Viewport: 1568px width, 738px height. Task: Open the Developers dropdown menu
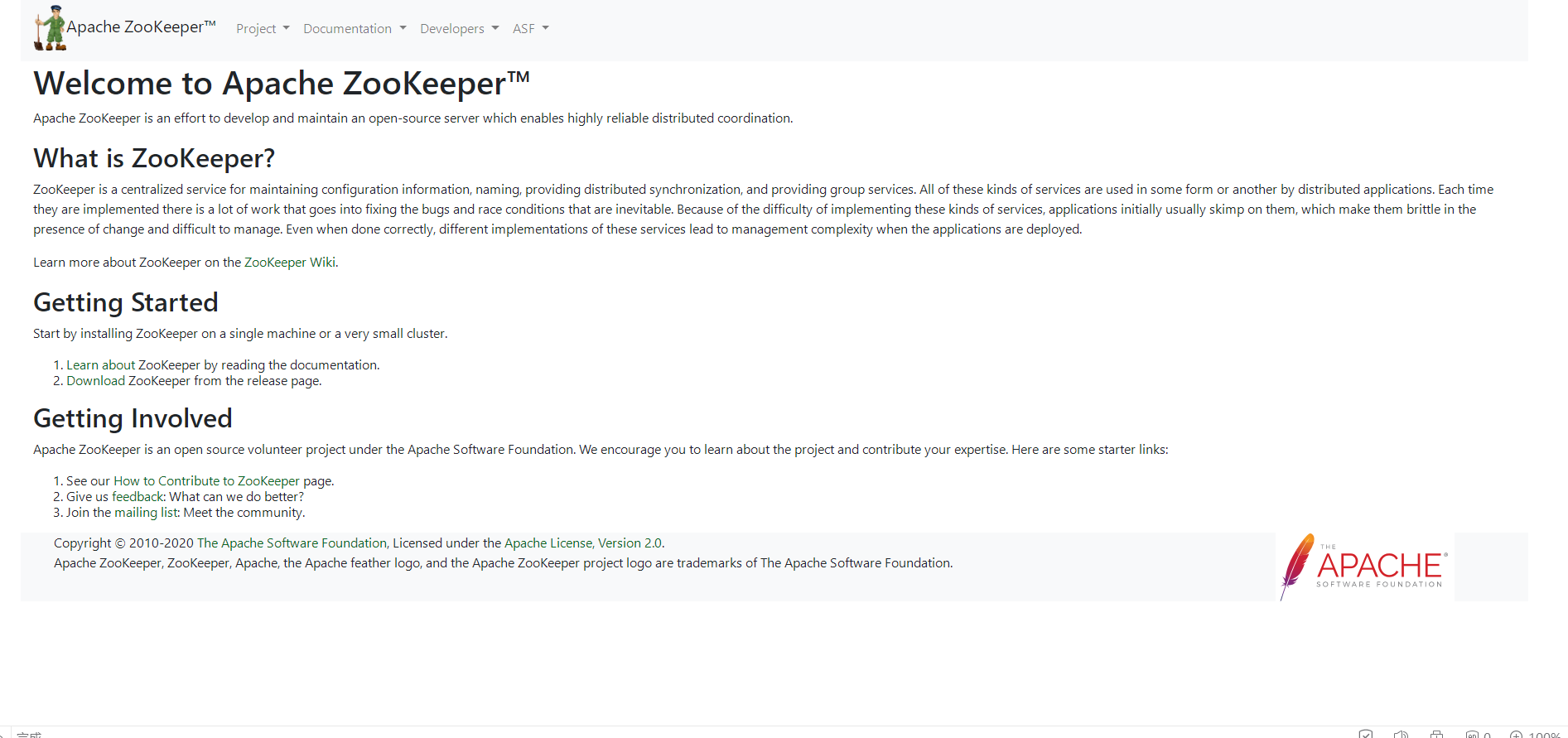pos(460,28)
